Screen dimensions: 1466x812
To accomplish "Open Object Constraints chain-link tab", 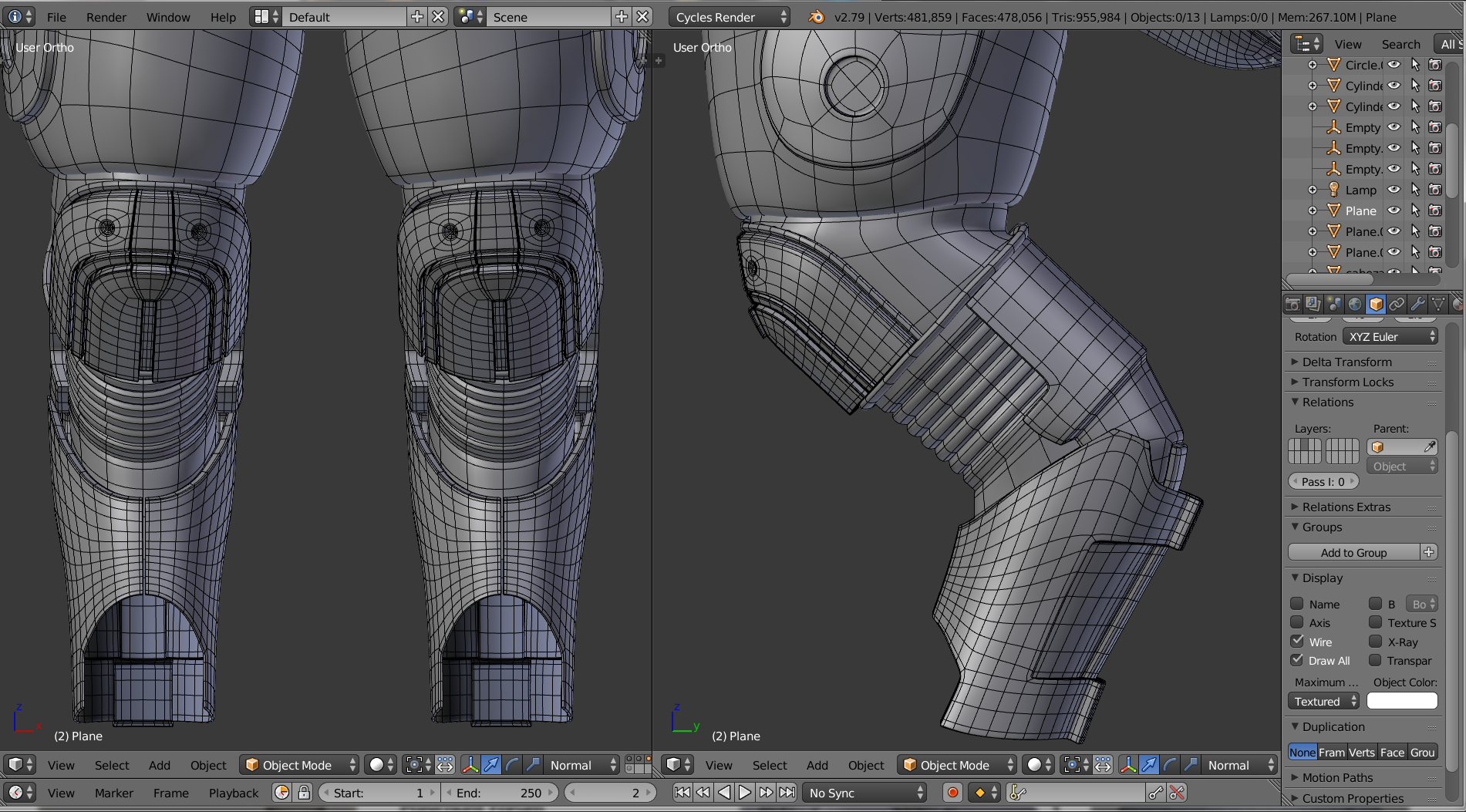I will click(1397, 305).
